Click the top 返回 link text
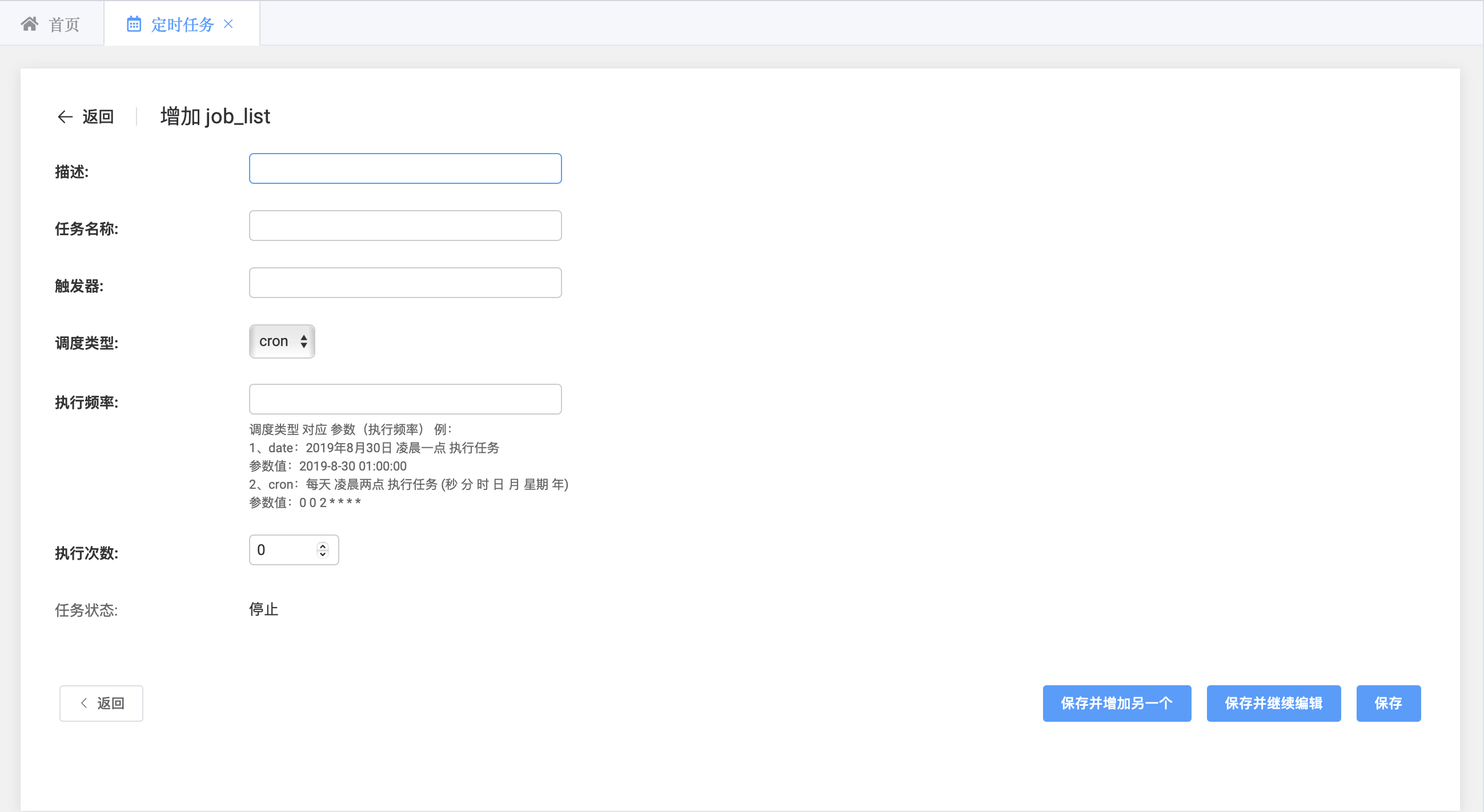Viewport: 1484px width, 812px height. pyautogui.click(x=98, y=117)
